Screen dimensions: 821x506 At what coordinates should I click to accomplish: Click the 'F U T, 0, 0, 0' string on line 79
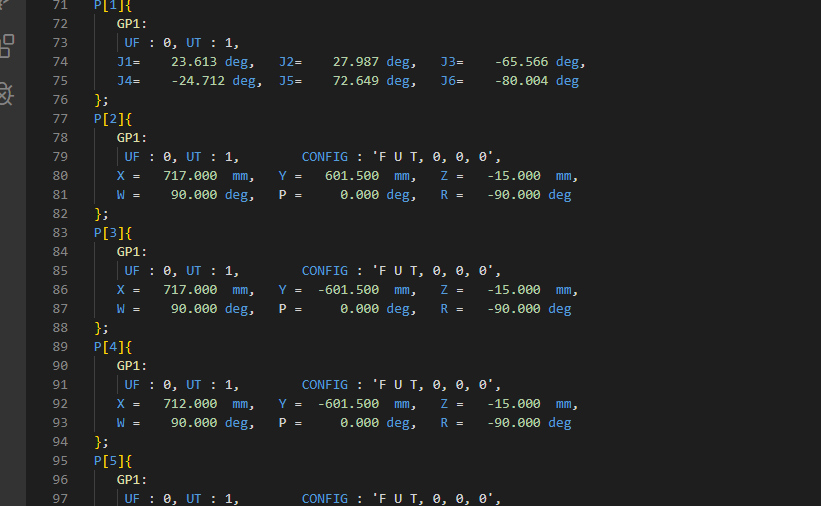coord(434,157)
